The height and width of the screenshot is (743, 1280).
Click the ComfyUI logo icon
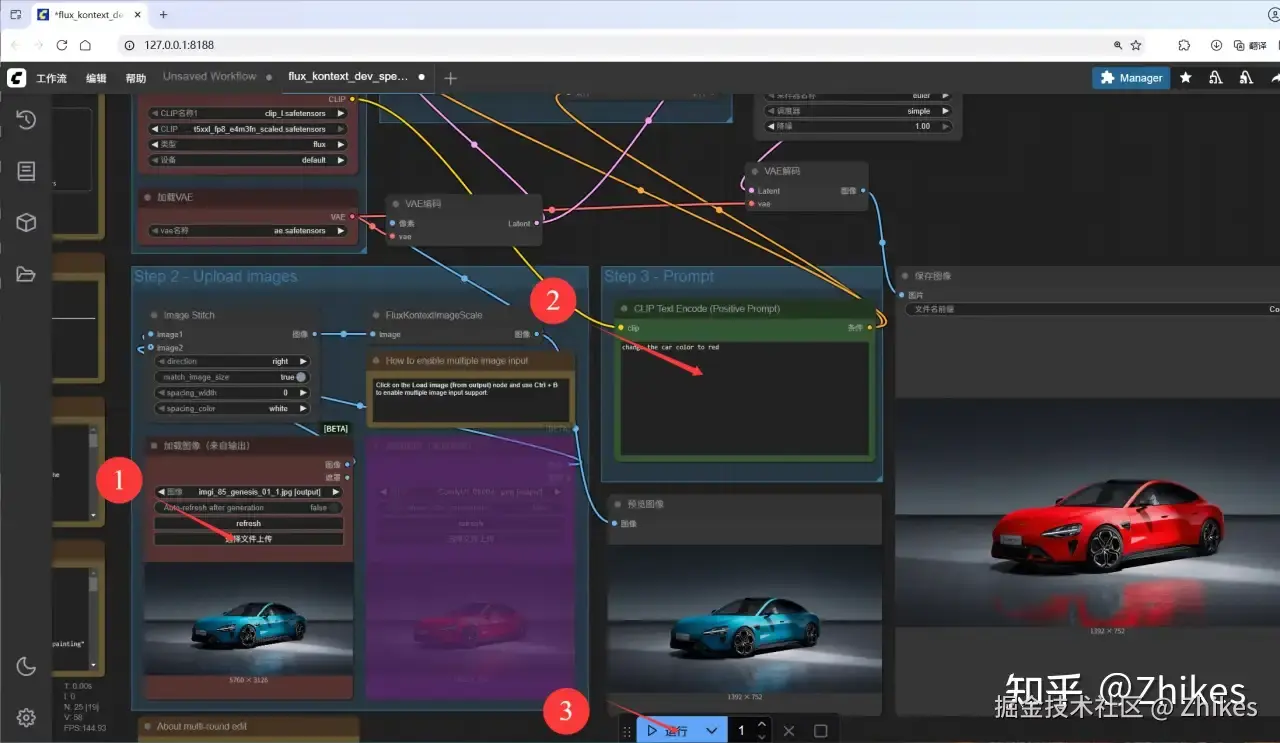[16, 78]
